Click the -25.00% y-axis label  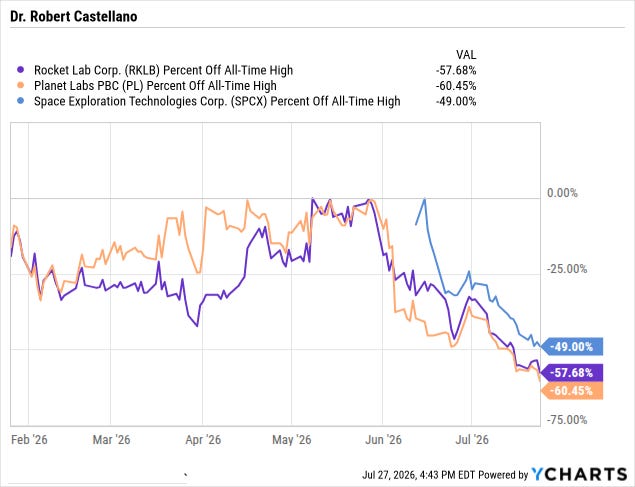(567, 269)
